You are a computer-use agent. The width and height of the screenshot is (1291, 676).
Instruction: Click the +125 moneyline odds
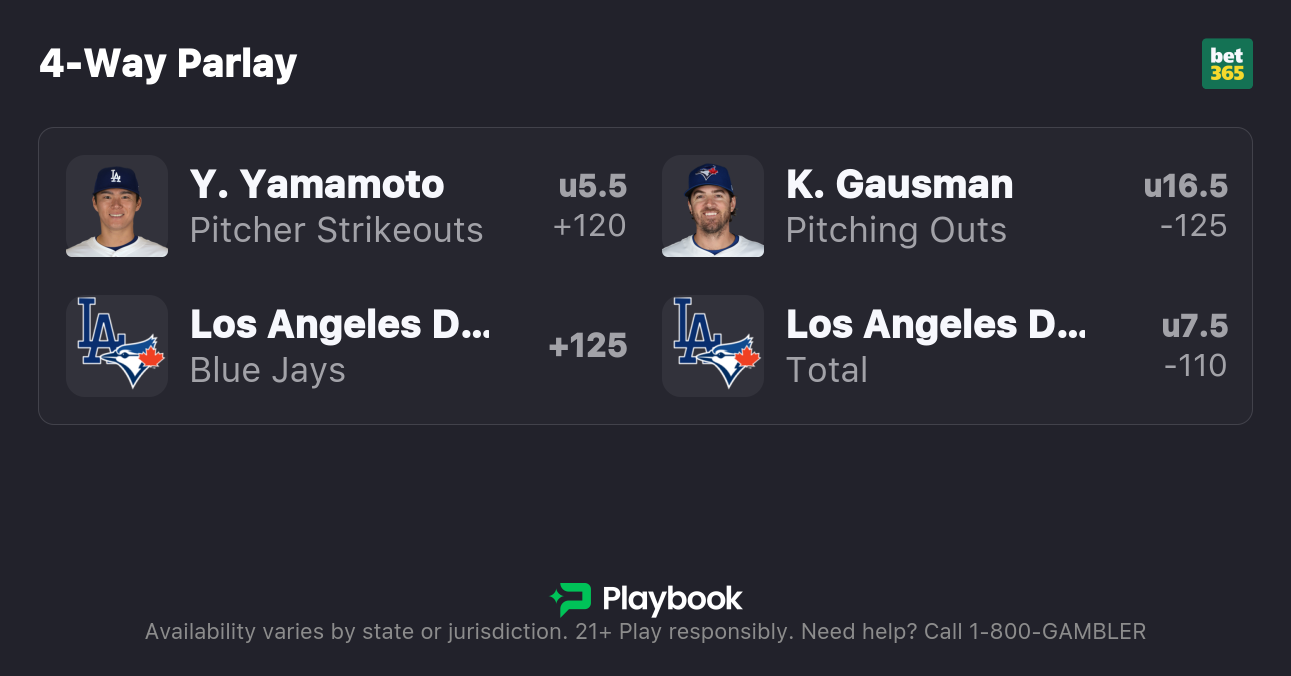[588, 346]
